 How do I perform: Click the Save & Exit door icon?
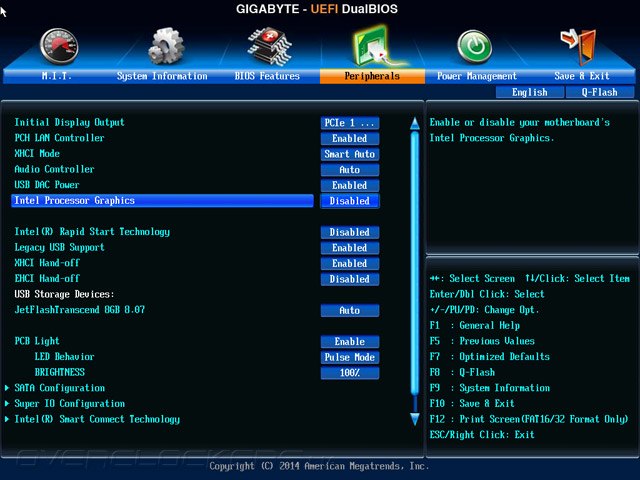point(578,46)
